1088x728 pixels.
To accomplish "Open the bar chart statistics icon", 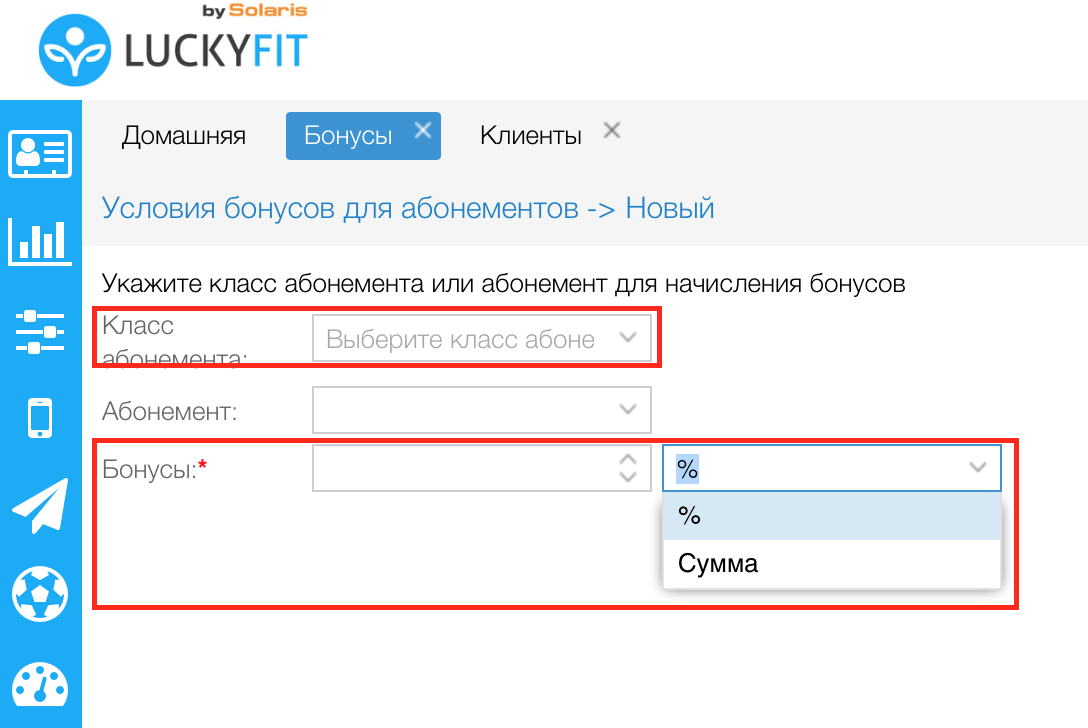I will pos(40,241).
